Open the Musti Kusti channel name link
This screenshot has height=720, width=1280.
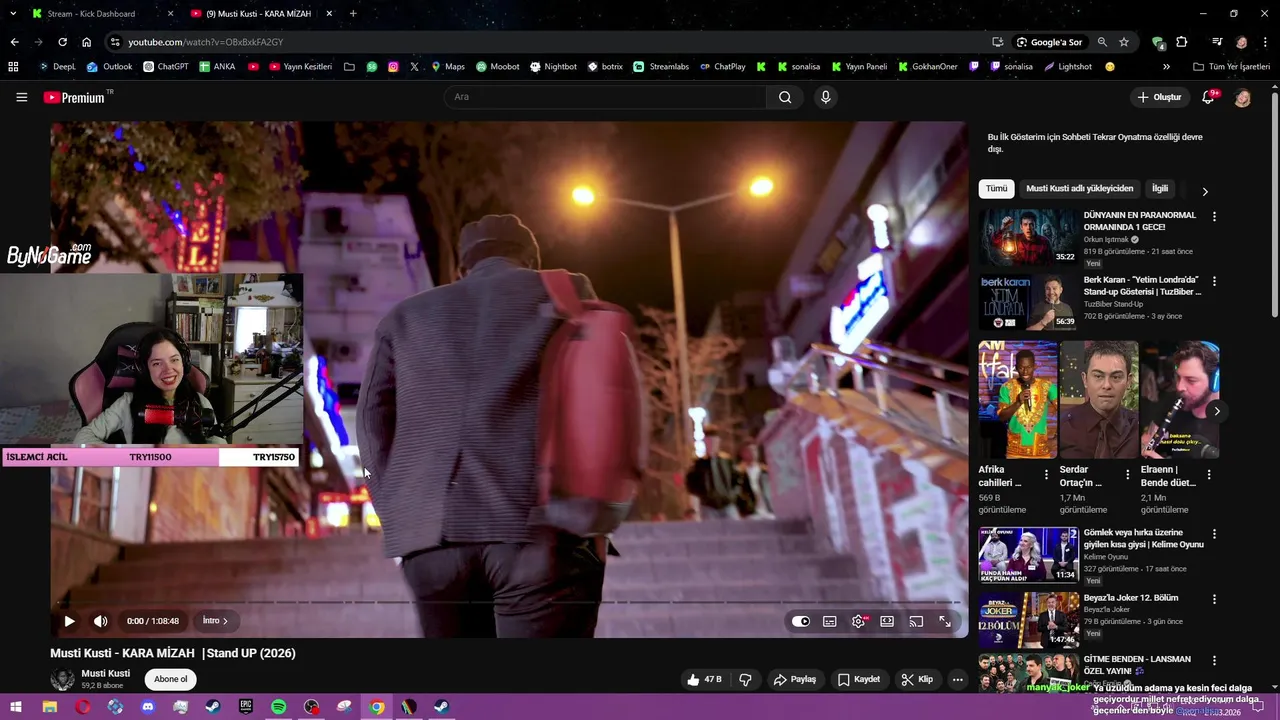click(x=106, y=674)
